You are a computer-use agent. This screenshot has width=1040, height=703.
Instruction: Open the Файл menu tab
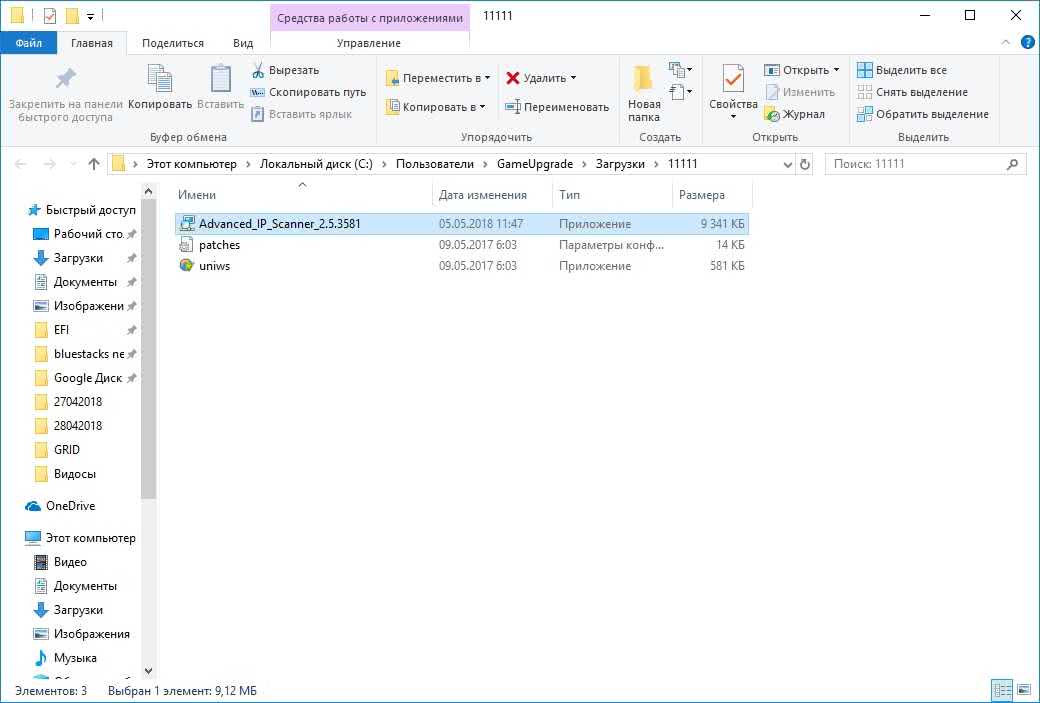(28, 43)
